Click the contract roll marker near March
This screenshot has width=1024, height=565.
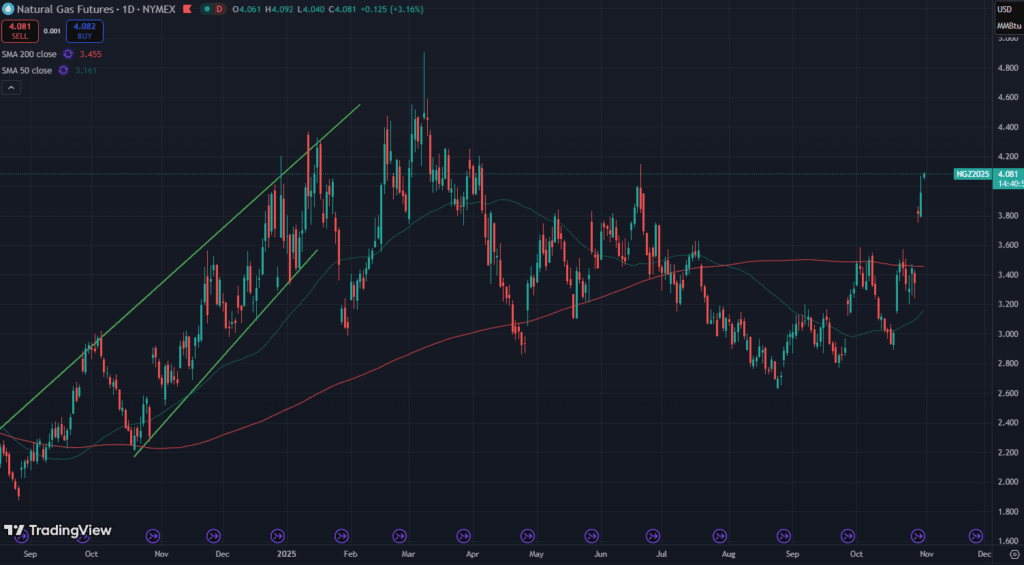pos(400,535)
